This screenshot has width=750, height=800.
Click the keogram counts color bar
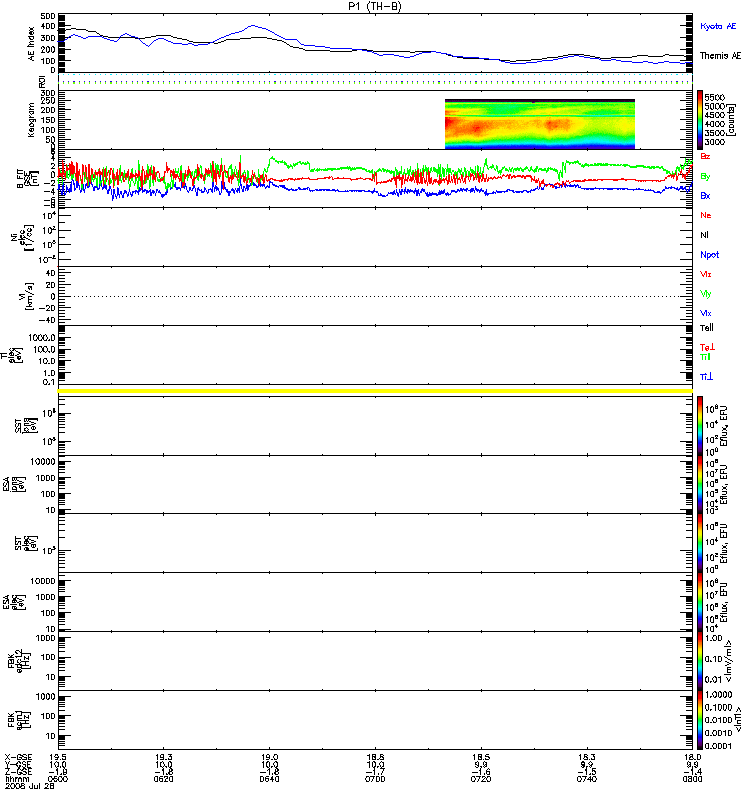700,120
